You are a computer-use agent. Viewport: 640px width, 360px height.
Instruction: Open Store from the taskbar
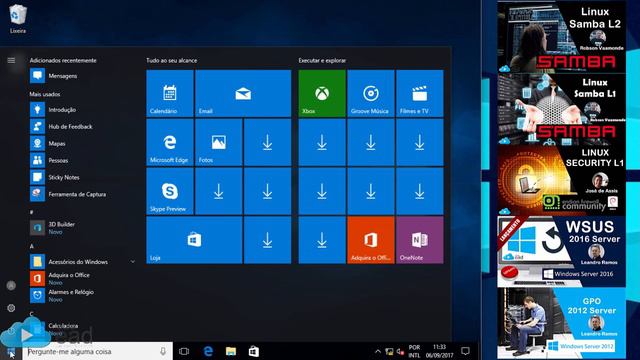click(254, 351)
